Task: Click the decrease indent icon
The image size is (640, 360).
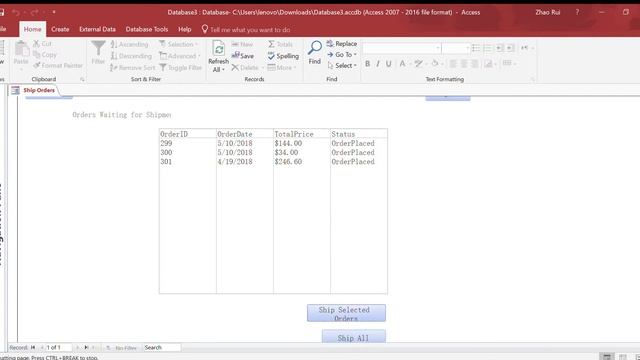Action: [499, 48]
